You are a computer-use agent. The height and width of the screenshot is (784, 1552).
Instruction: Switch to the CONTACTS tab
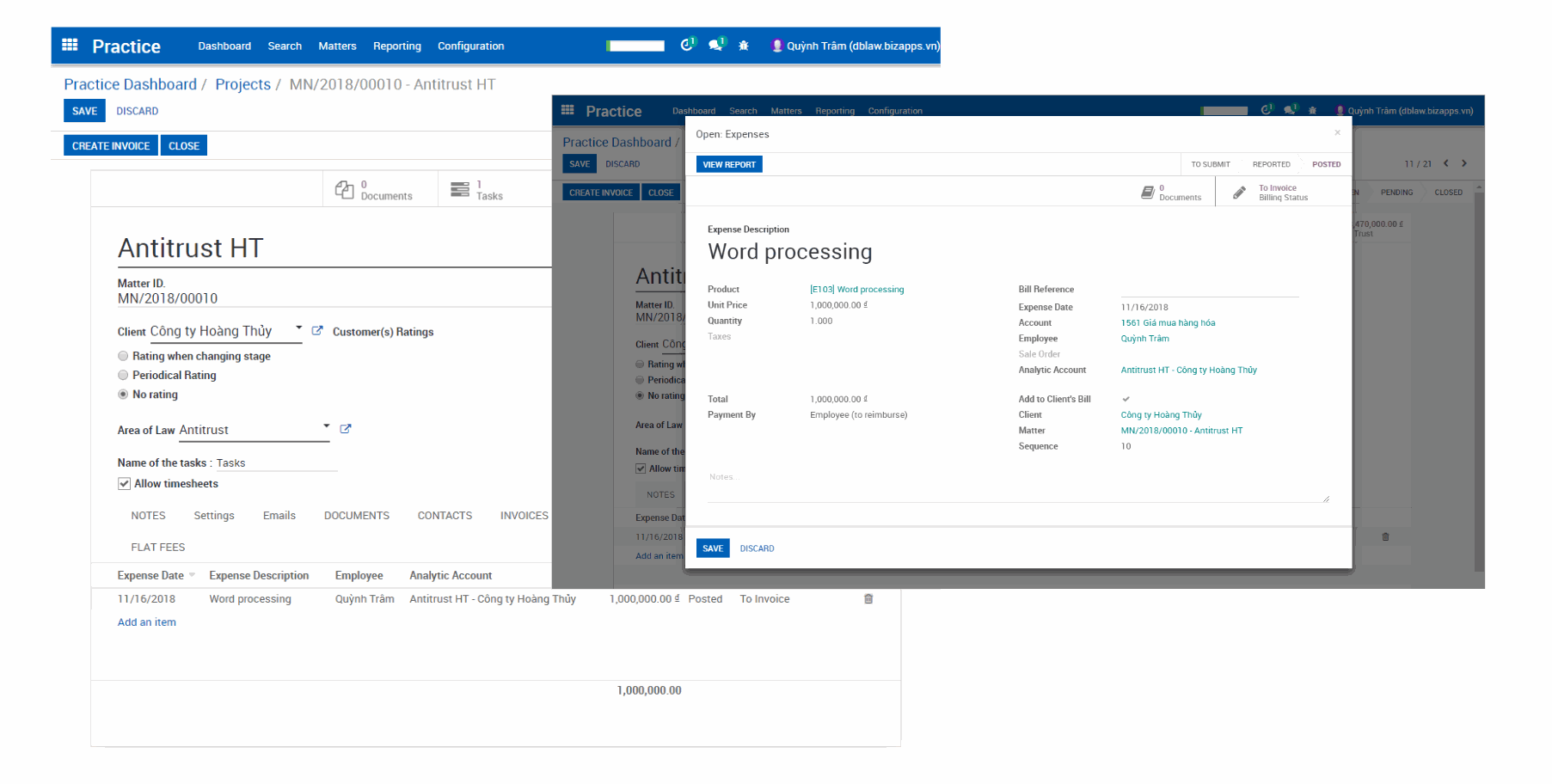[445, 516]
